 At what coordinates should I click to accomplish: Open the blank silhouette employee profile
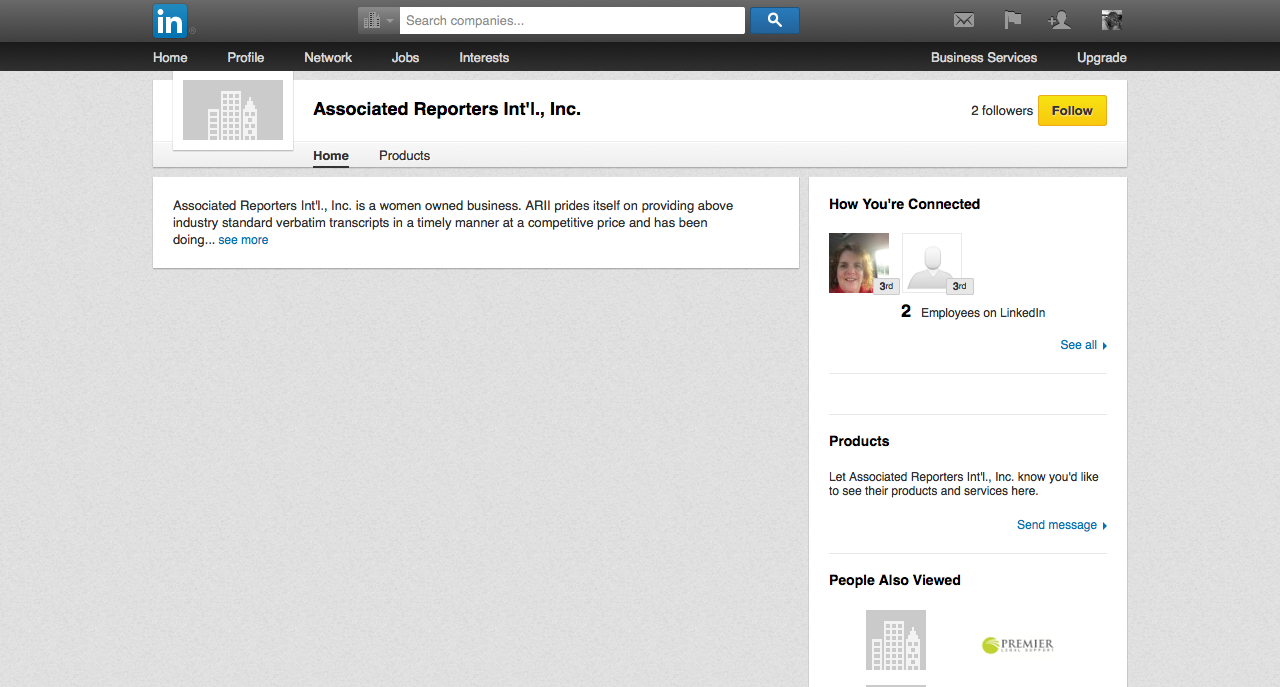(x=932, y=263)
